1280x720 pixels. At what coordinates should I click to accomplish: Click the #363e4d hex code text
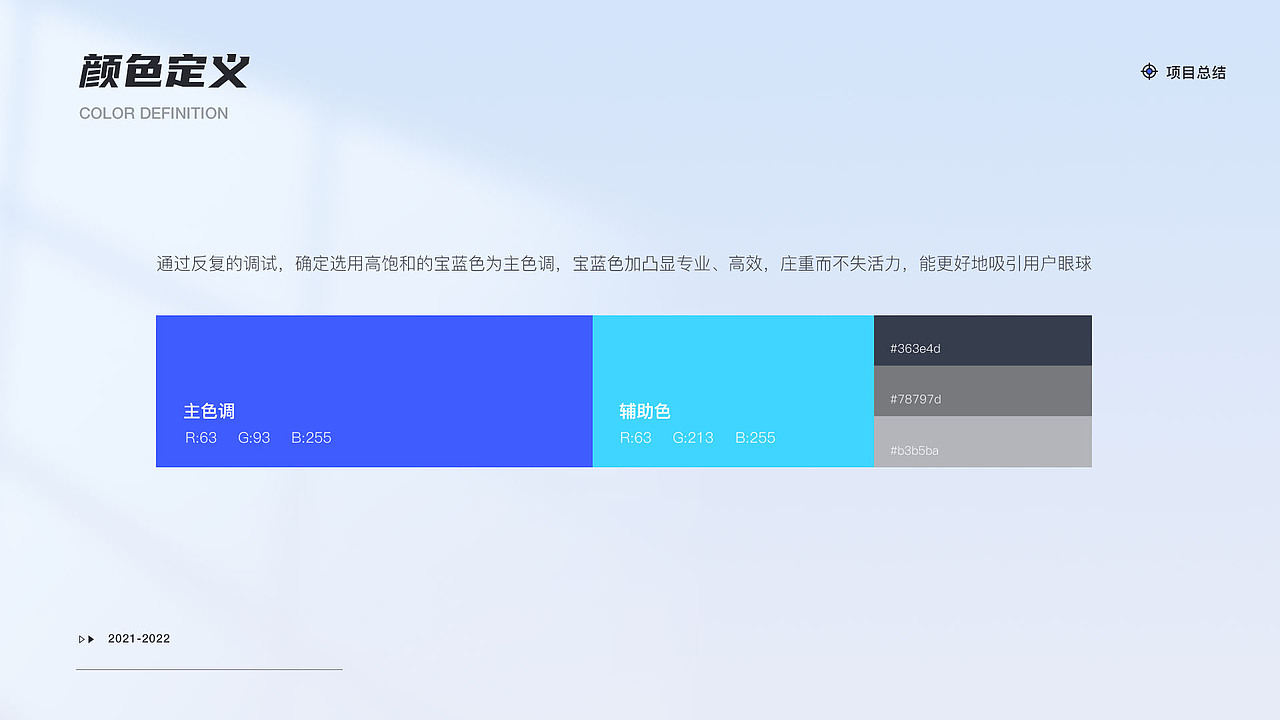coord(913,348)
